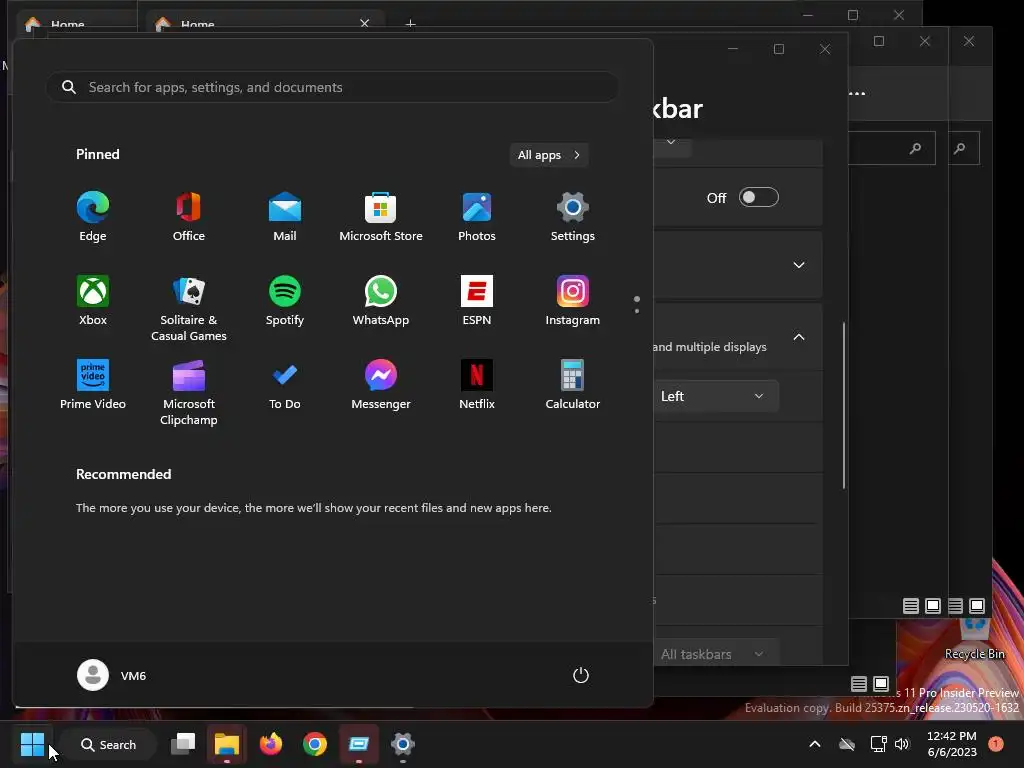Open Settings from pinned apps
The height and width of the screenshot is (768, 1024).
click(573, 217)
